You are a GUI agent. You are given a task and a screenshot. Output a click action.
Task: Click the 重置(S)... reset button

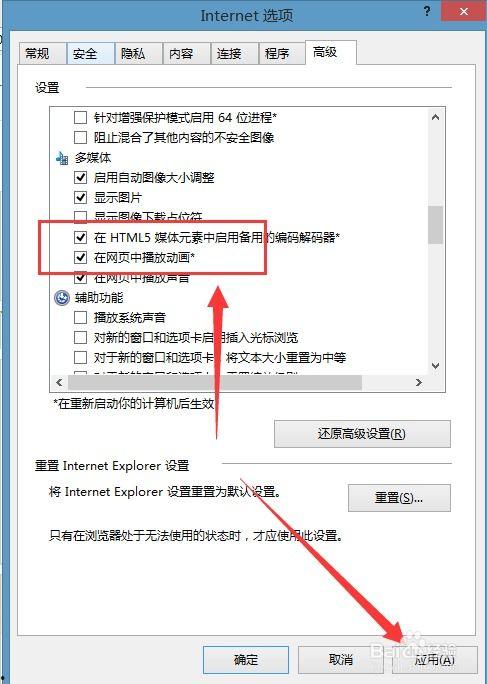tap(399, 498)
